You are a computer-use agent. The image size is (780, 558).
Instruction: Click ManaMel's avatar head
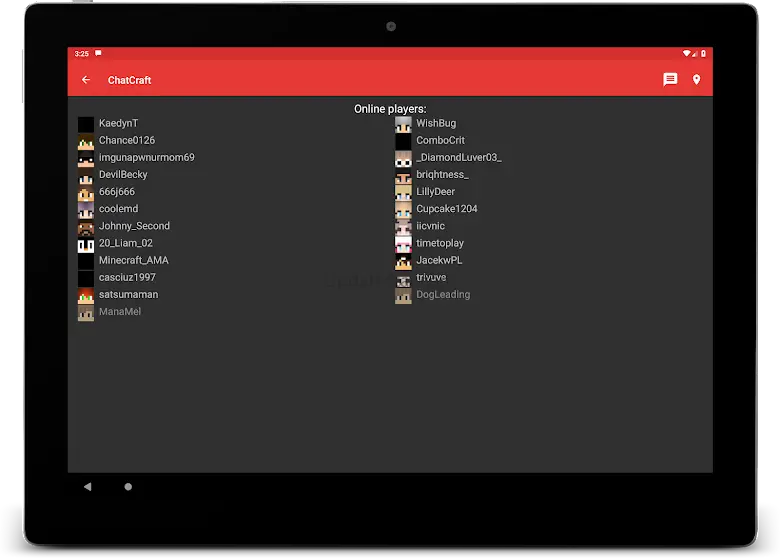86,313
